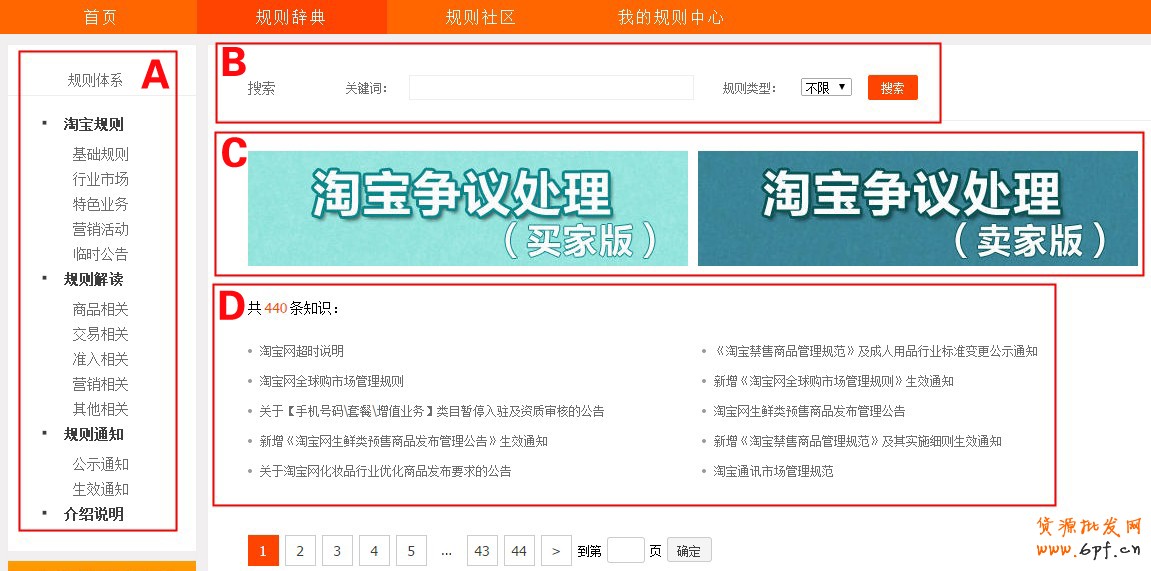
Task: Open the 淘宝争议处理 卖家版 banner
Action: coord(917,208)
